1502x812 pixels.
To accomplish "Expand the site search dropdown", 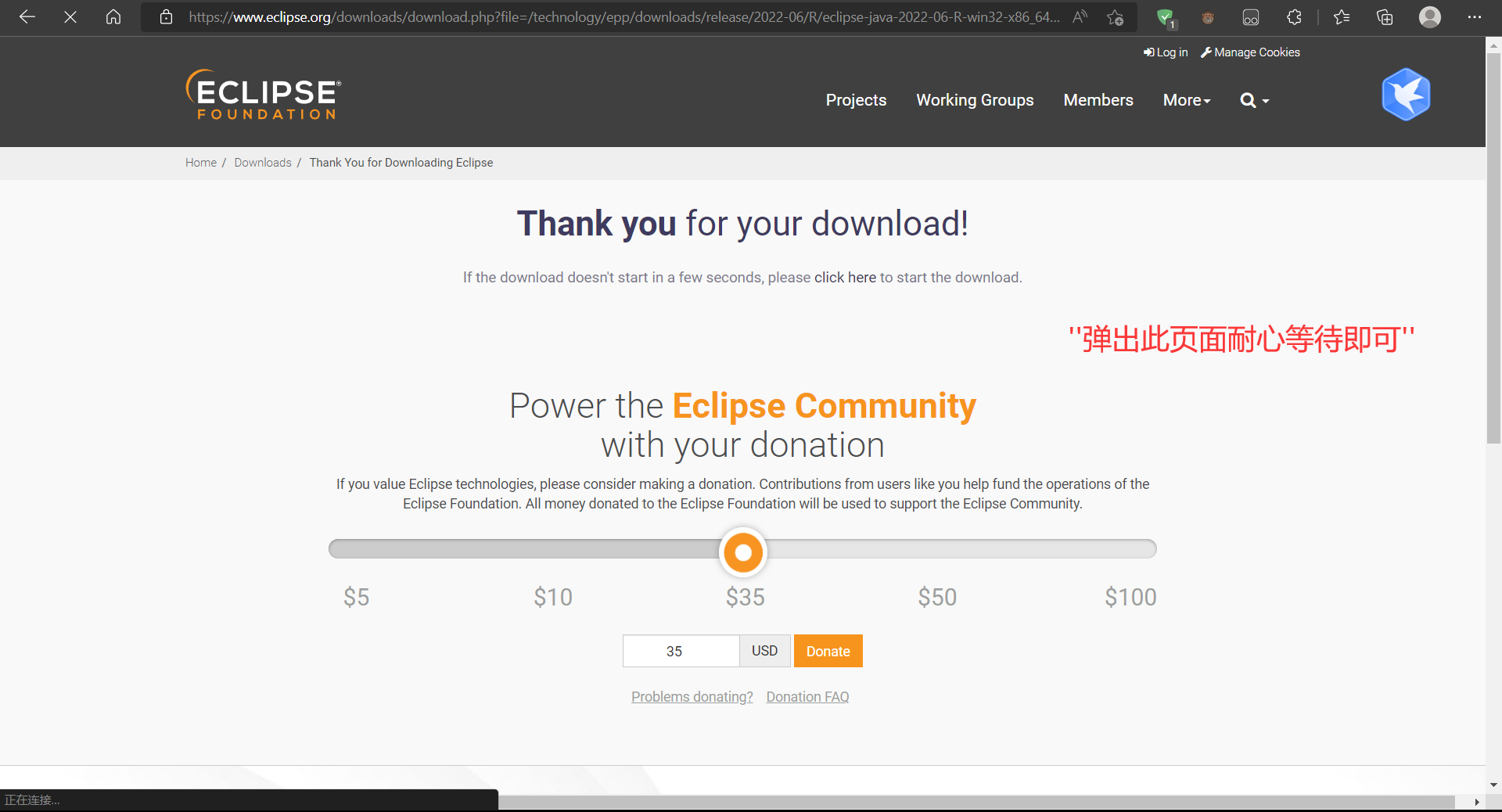I will 1255,100.
